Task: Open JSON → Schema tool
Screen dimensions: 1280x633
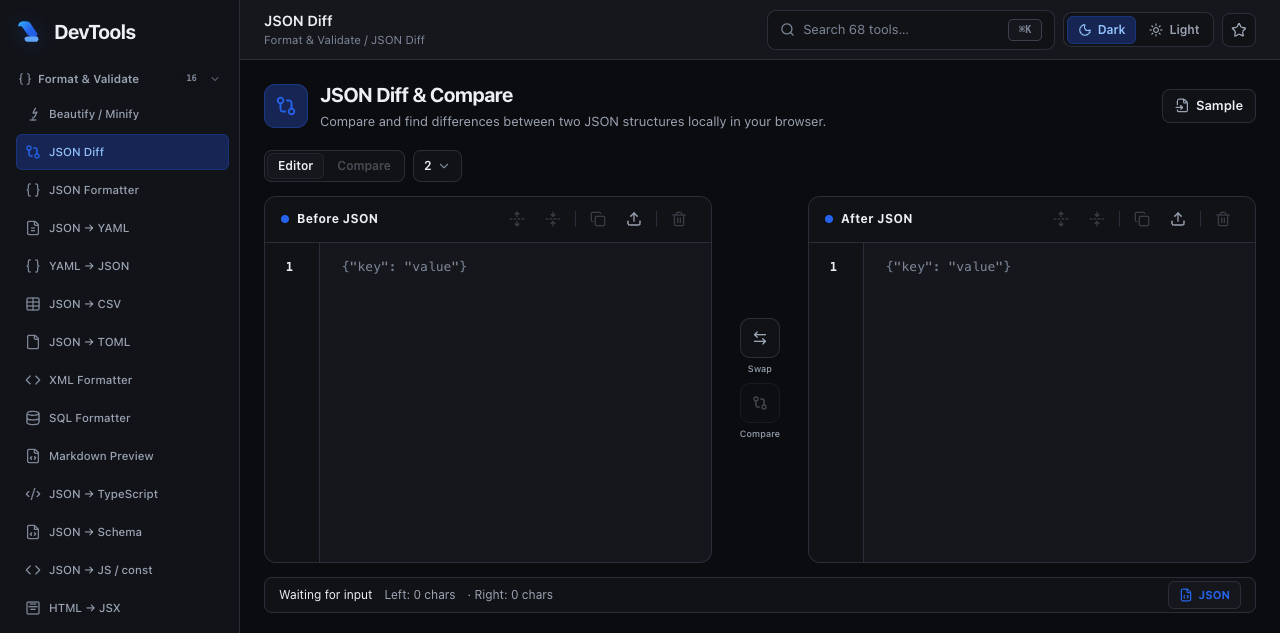Action: [x=122, y=532]
